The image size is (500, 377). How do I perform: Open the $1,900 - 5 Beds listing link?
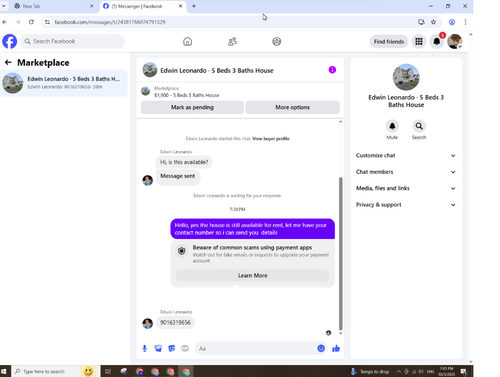point(187,95)
